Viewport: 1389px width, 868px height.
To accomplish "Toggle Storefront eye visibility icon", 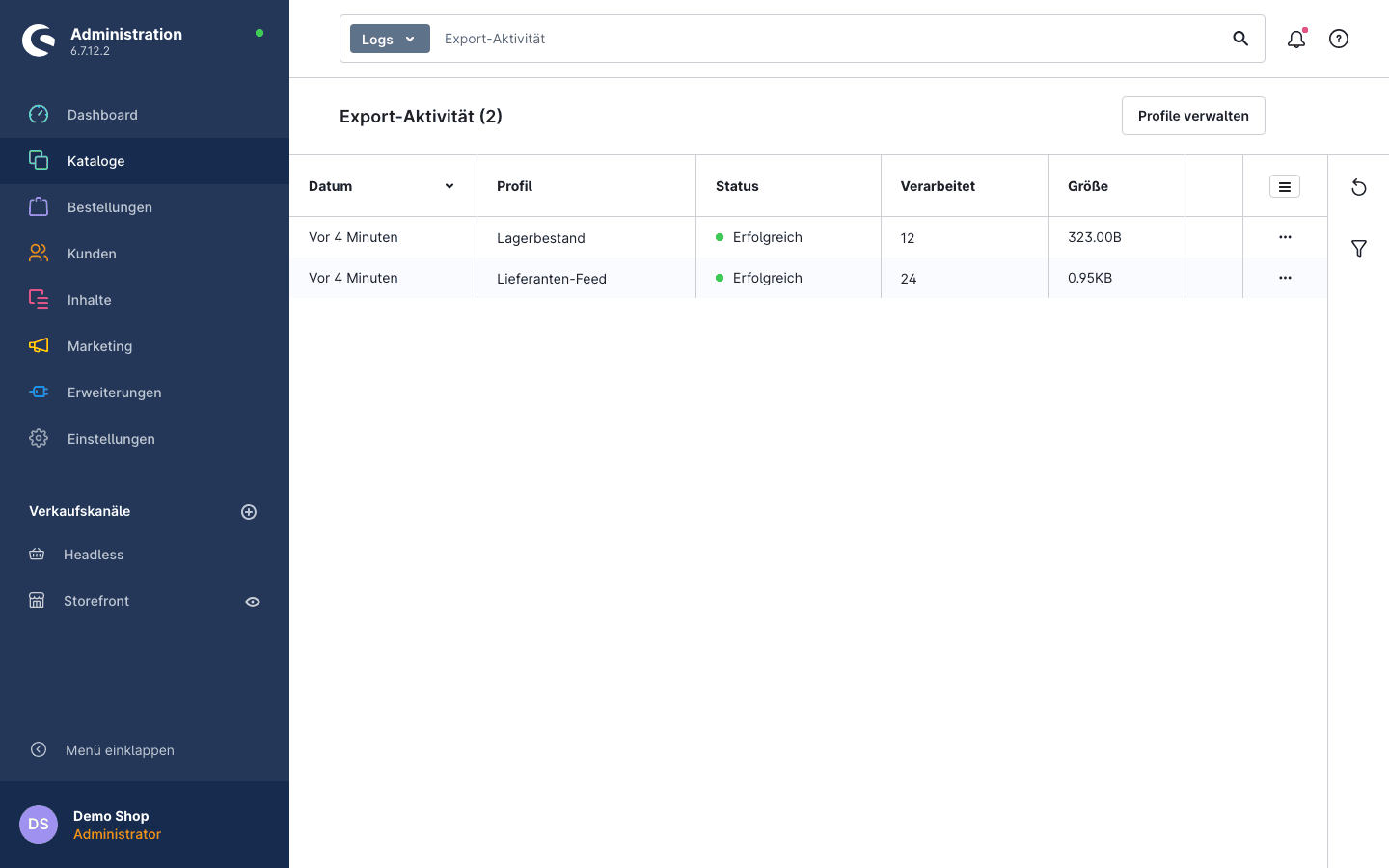I will 253,602.
